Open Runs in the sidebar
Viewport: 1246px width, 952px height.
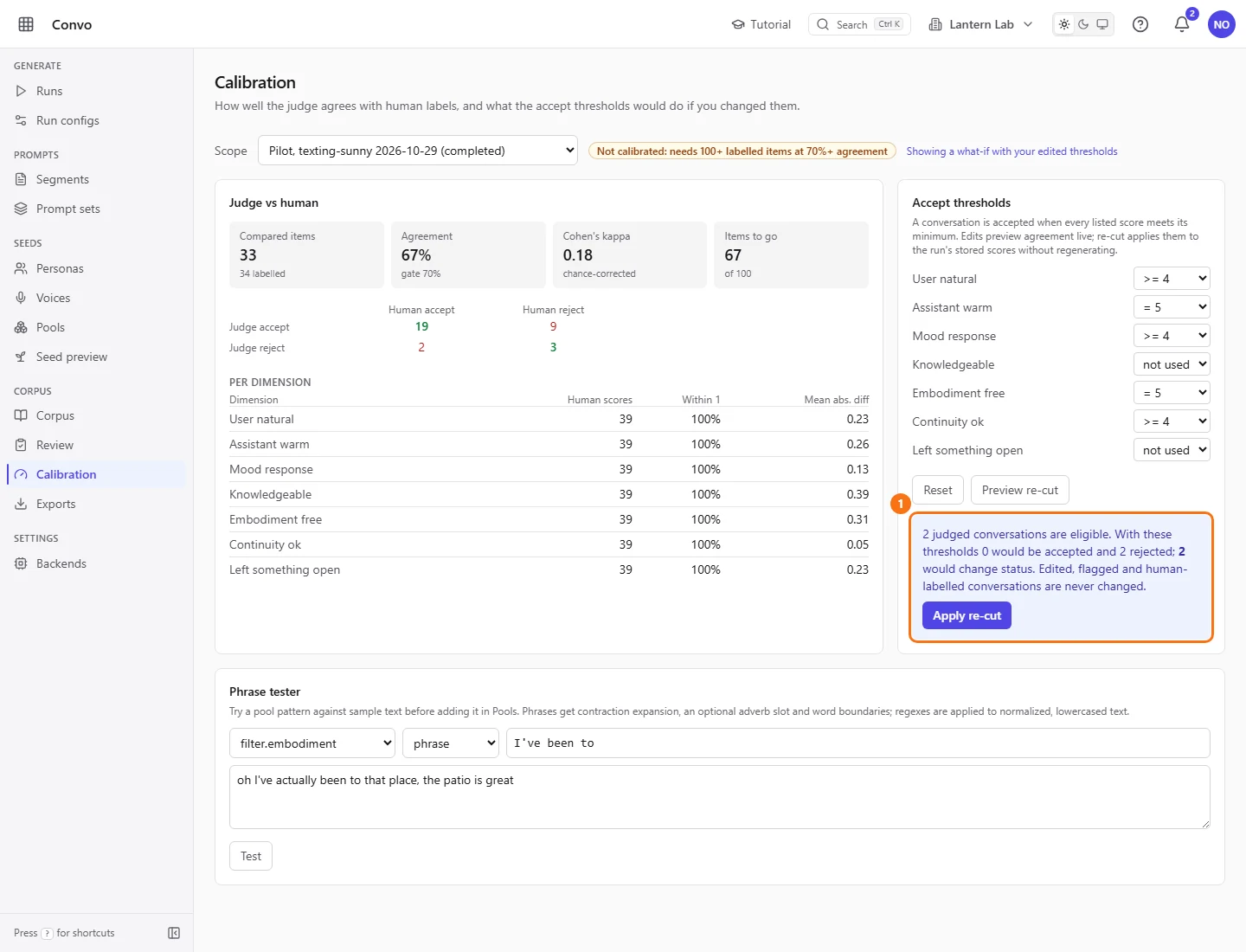96,91
